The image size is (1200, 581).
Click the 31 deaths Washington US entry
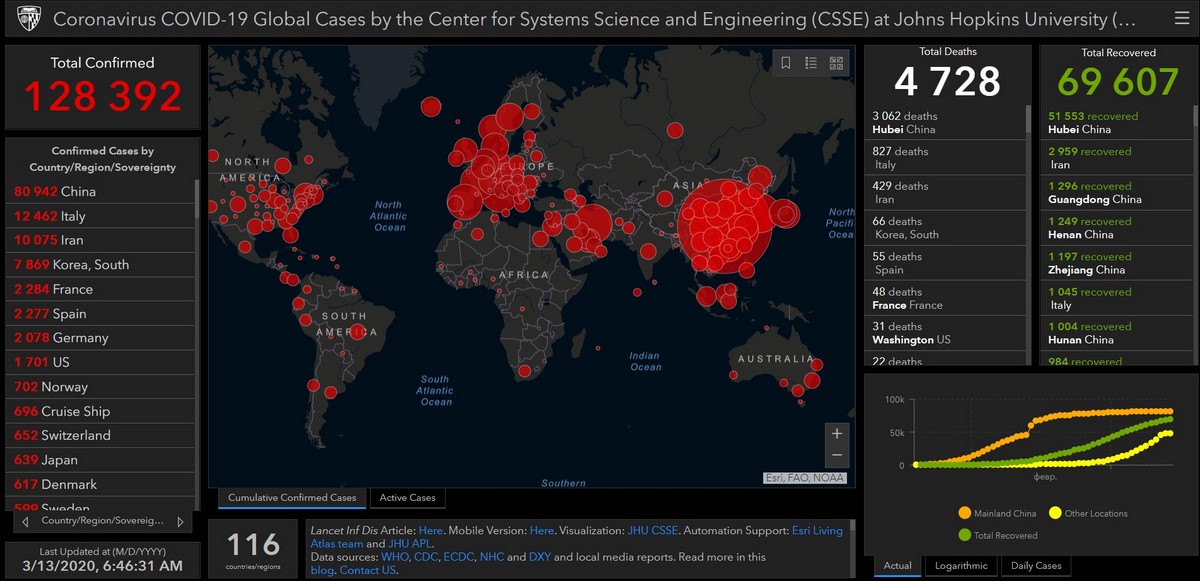[945, 333]
